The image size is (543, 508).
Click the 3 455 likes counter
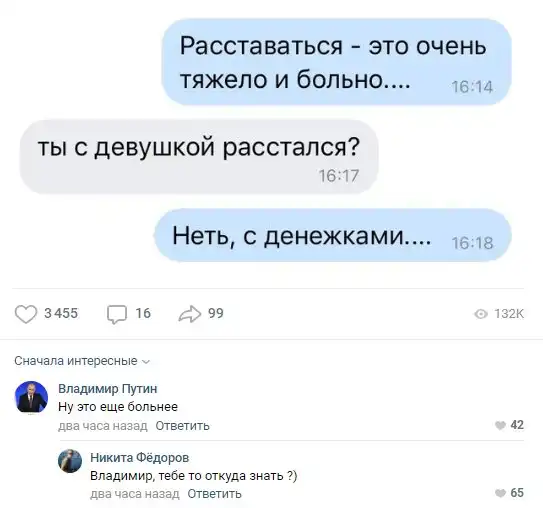click(x=61, y=313)
